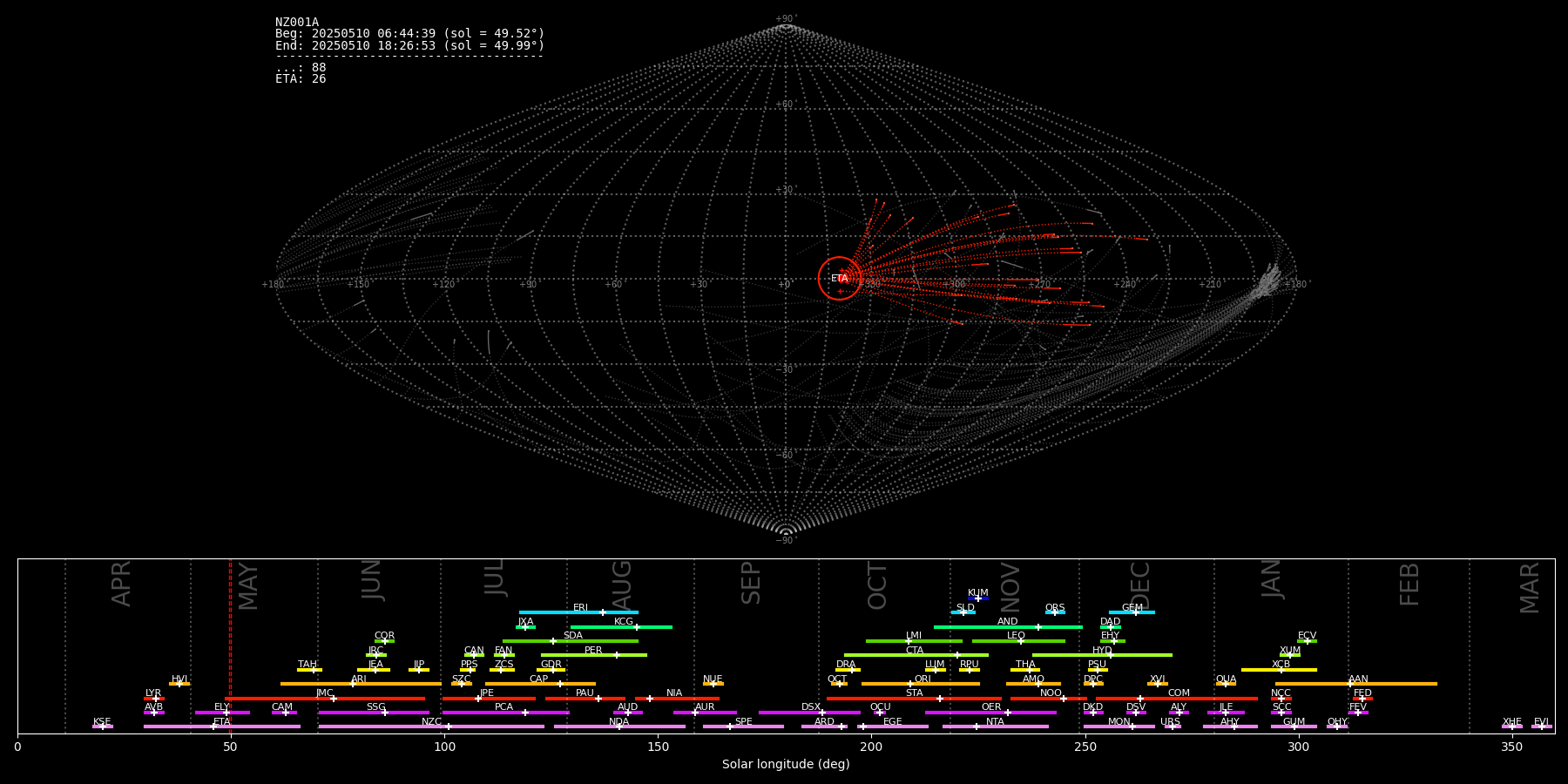
Task: Select the KUM blue shower bar
Action: 978,598
